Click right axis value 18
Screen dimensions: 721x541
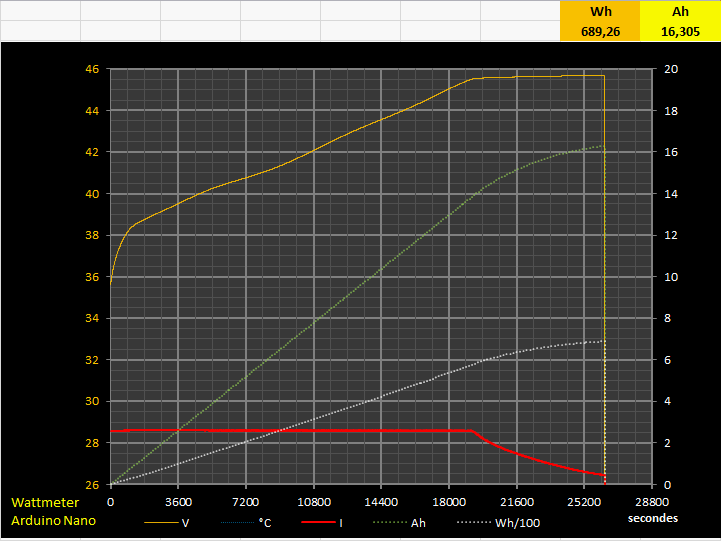[671, 111]
